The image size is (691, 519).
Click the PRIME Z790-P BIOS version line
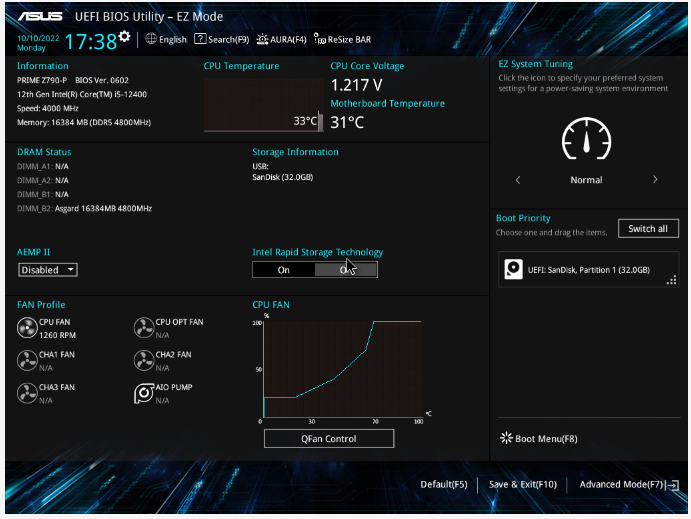(73, 80)
